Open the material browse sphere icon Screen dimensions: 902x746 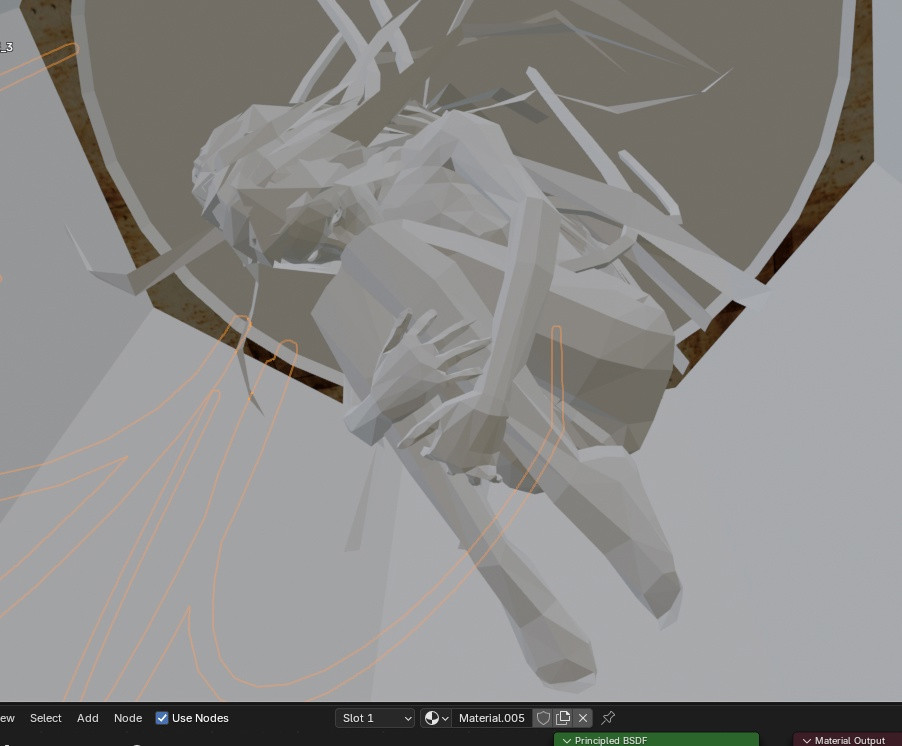(x=436, y=718)
